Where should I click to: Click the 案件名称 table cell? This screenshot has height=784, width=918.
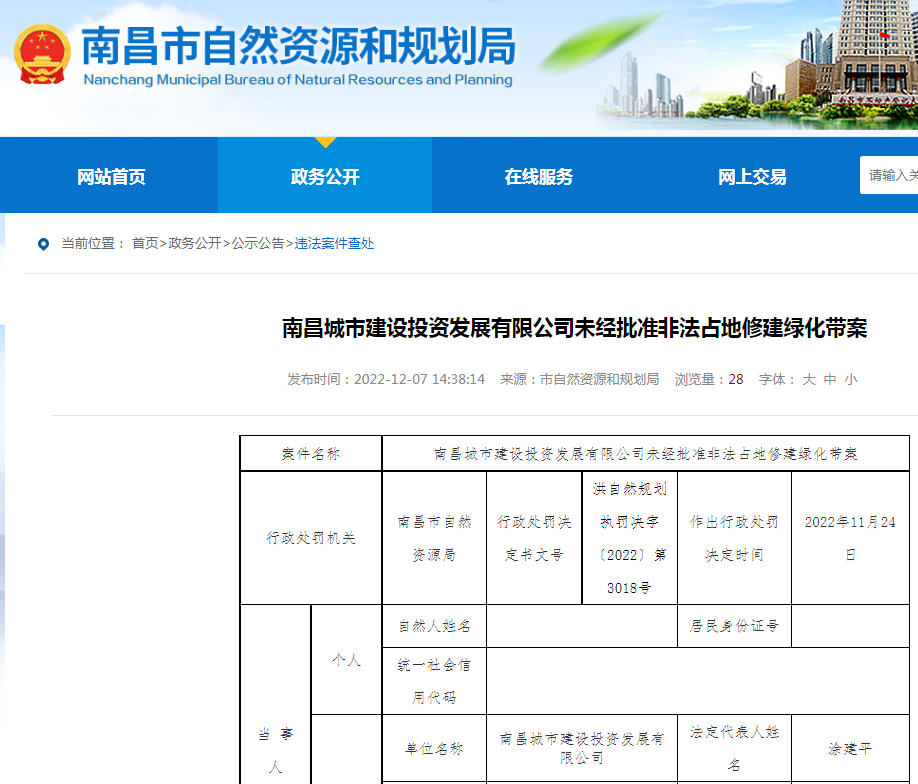coord(311,454)
